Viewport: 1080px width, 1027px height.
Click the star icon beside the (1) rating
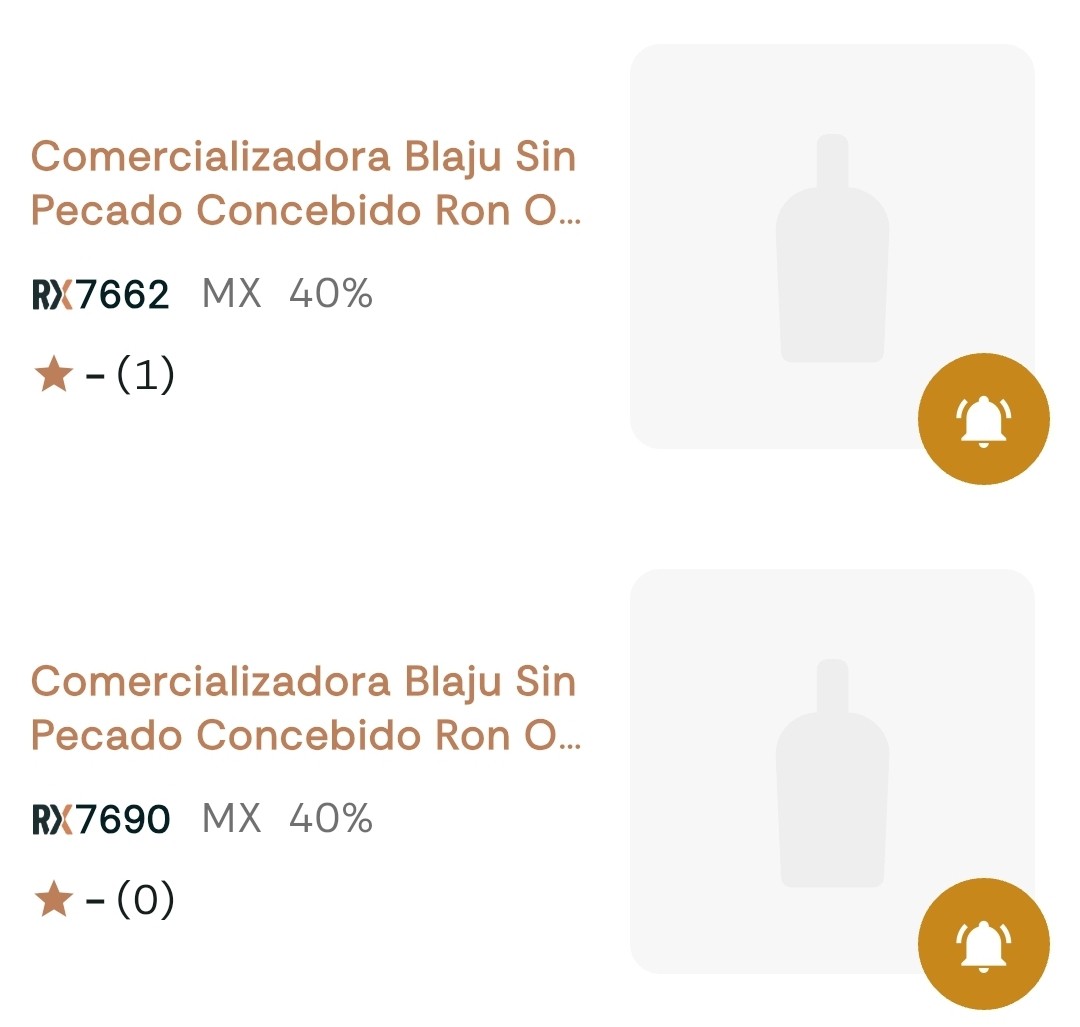53,376
